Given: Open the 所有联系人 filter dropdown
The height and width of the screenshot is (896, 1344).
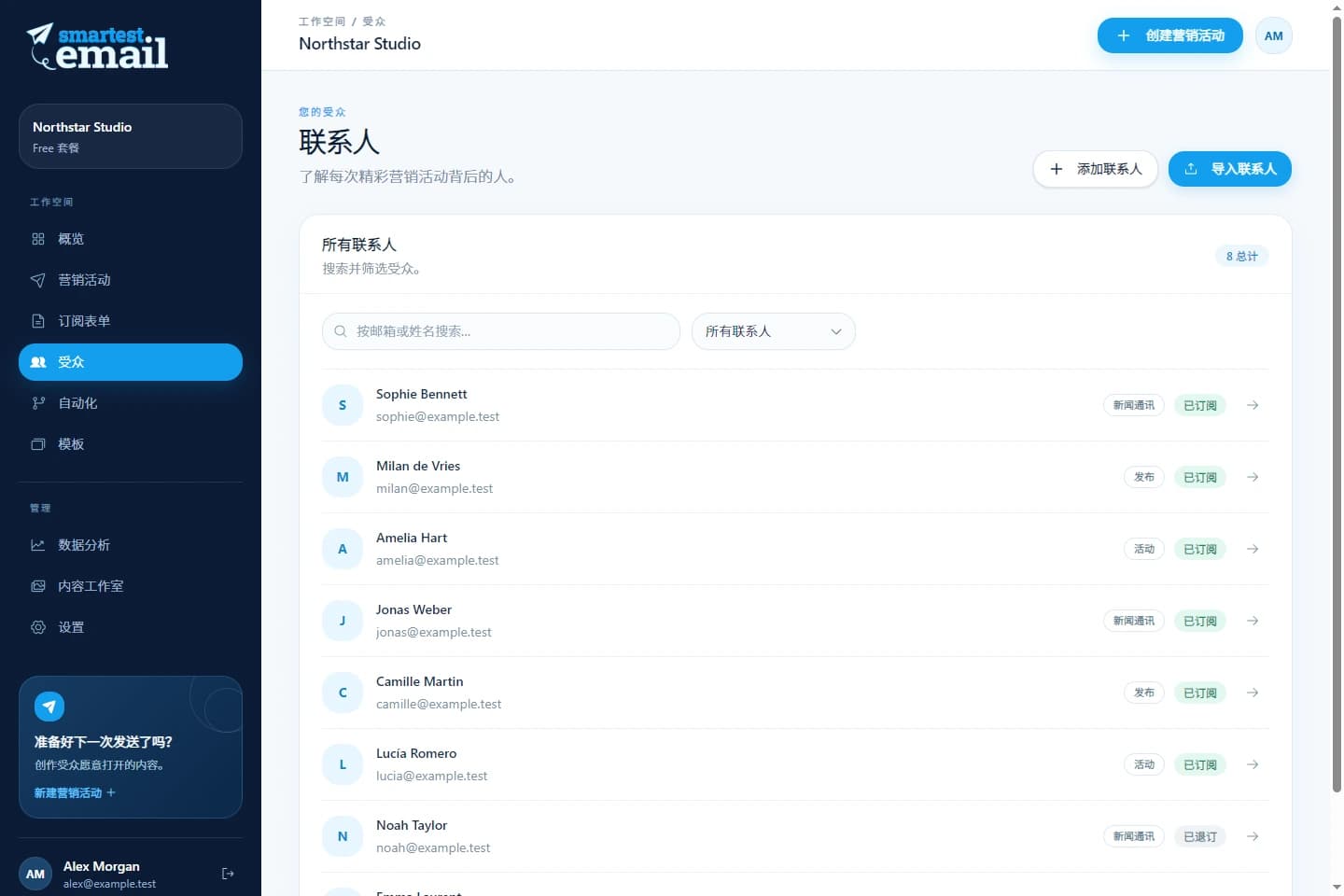Looking at the screenshot, I should 774,331.
